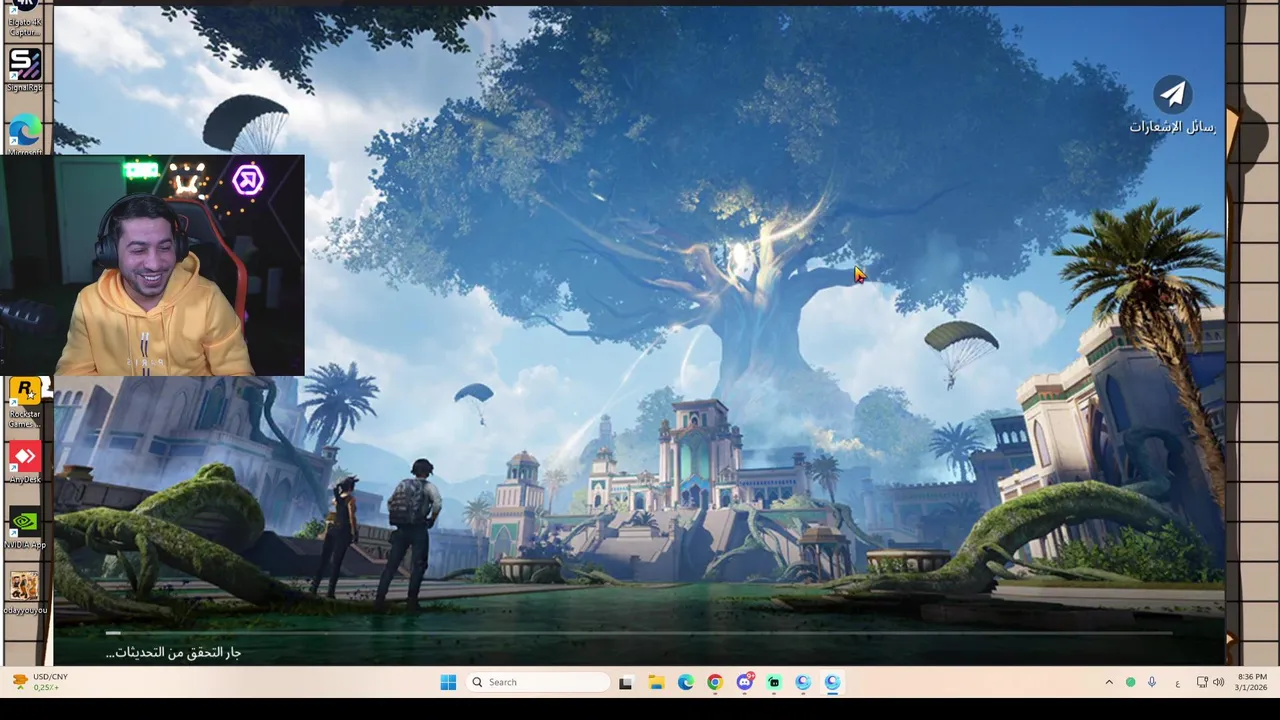Open the NVIDIA App desktop shortcut
Viewport: 1280px width, 720px height.
[x=25, y=528]
